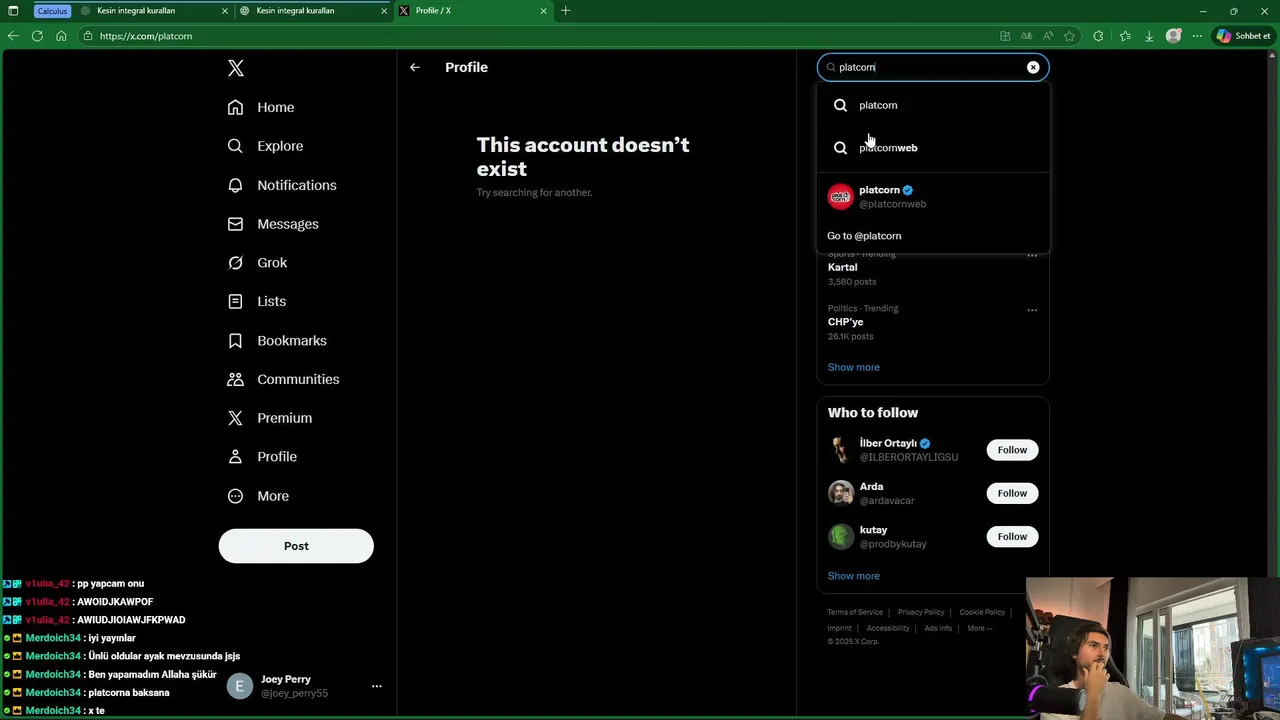Add this page to favorites star
The image size is (1280, 720).
(x=1069, y=36)
